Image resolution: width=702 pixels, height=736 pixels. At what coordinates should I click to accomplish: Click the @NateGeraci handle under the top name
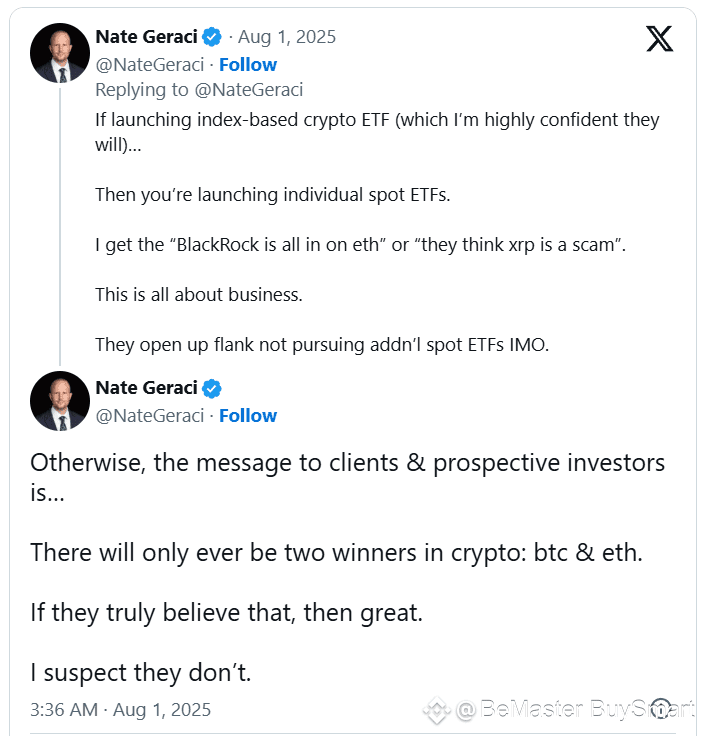tap(150, 65)
